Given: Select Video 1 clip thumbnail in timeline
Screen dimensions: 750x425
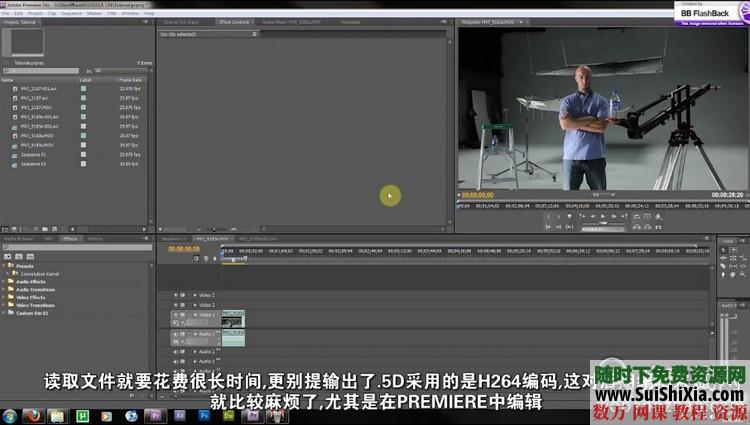Looking at the screenshot, I should pyautogui.click(x=233, y=319).
